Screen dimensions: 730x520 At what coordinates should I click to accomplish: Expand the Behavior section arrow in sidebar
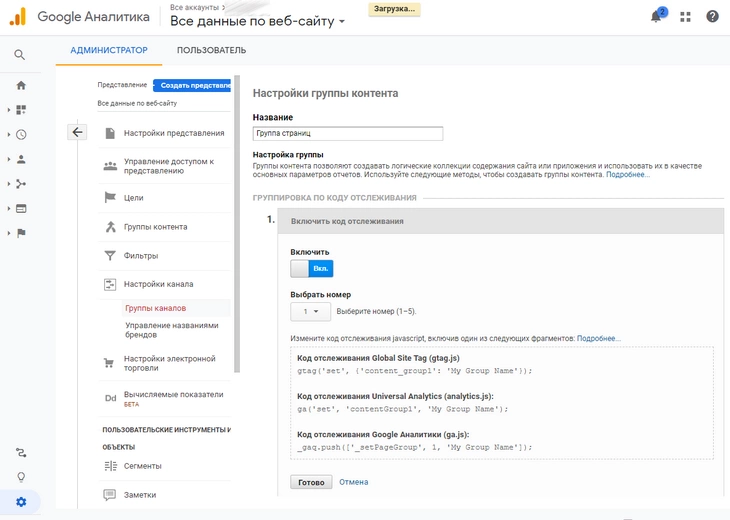coord(8,209)
